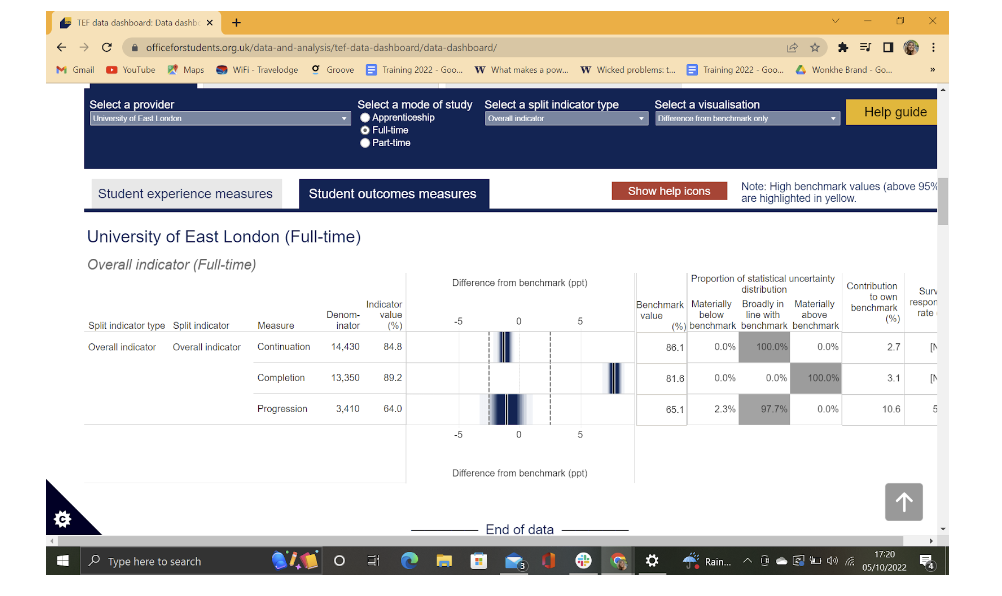Share this page from the address bar

point(792,47)
